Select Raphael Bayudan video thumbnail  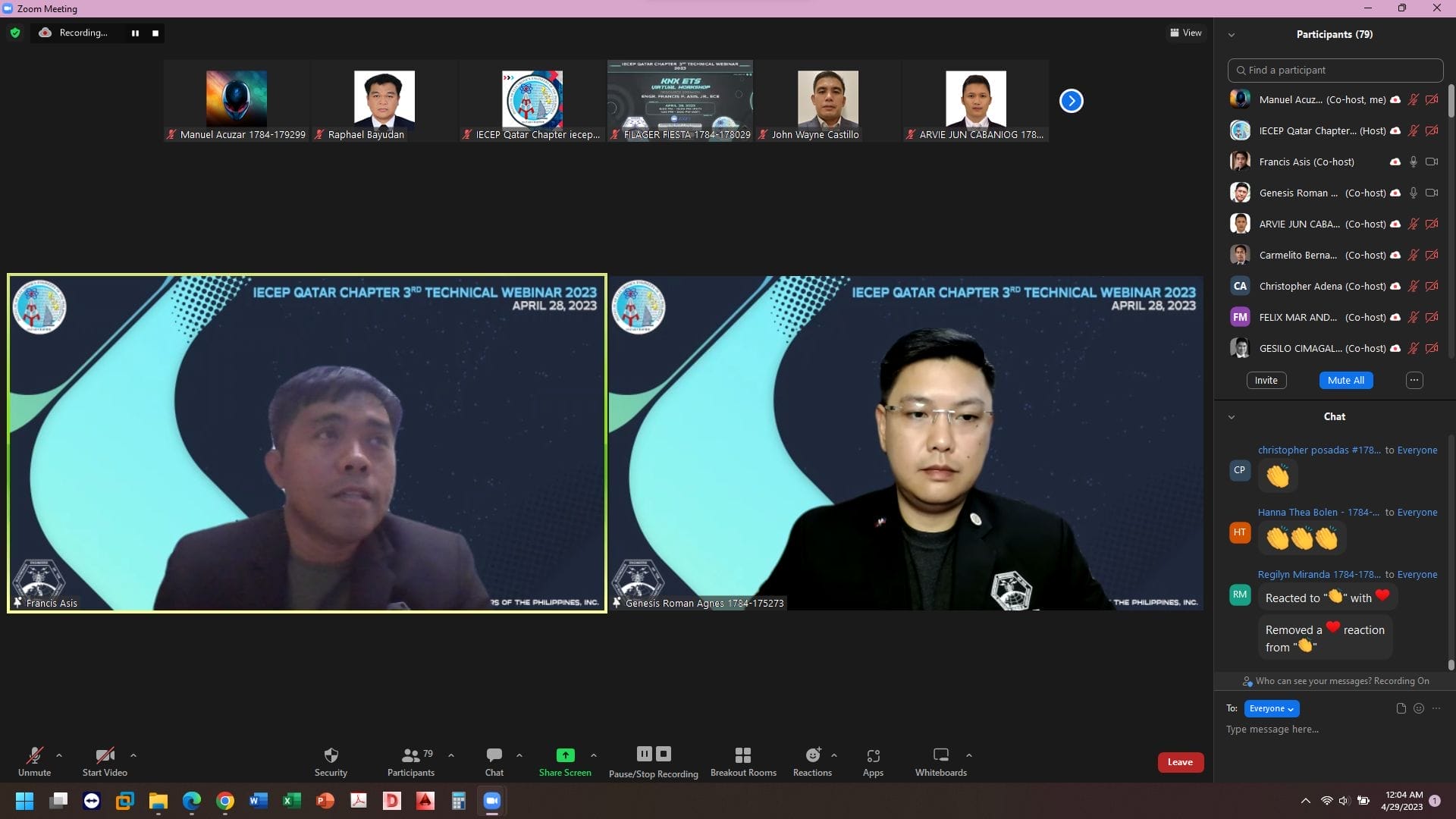384,100
